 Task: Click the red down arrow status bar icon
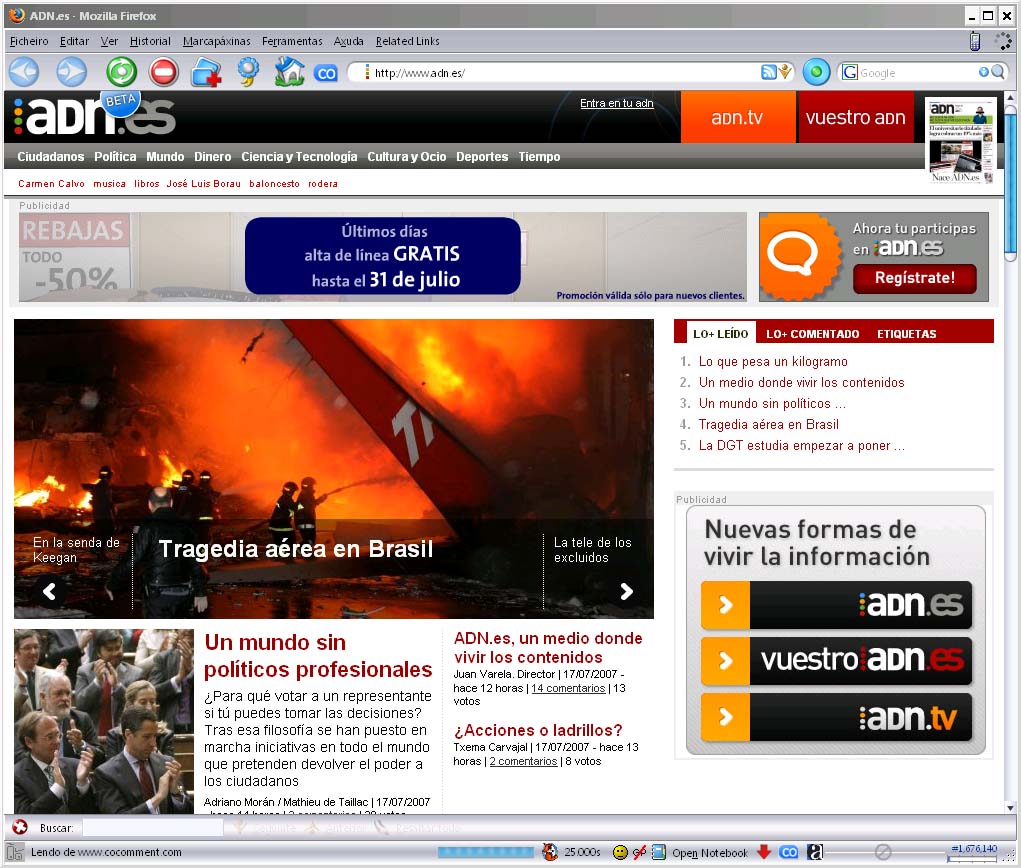tap(764, 851)
